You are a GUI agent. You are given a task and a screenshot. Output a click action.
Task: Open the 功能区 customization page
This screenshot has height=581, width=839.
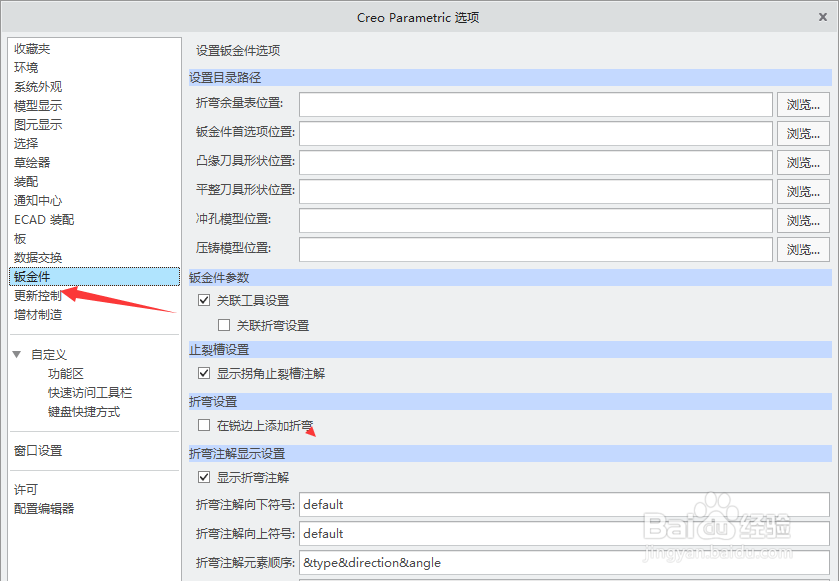[x=66, y=373]
